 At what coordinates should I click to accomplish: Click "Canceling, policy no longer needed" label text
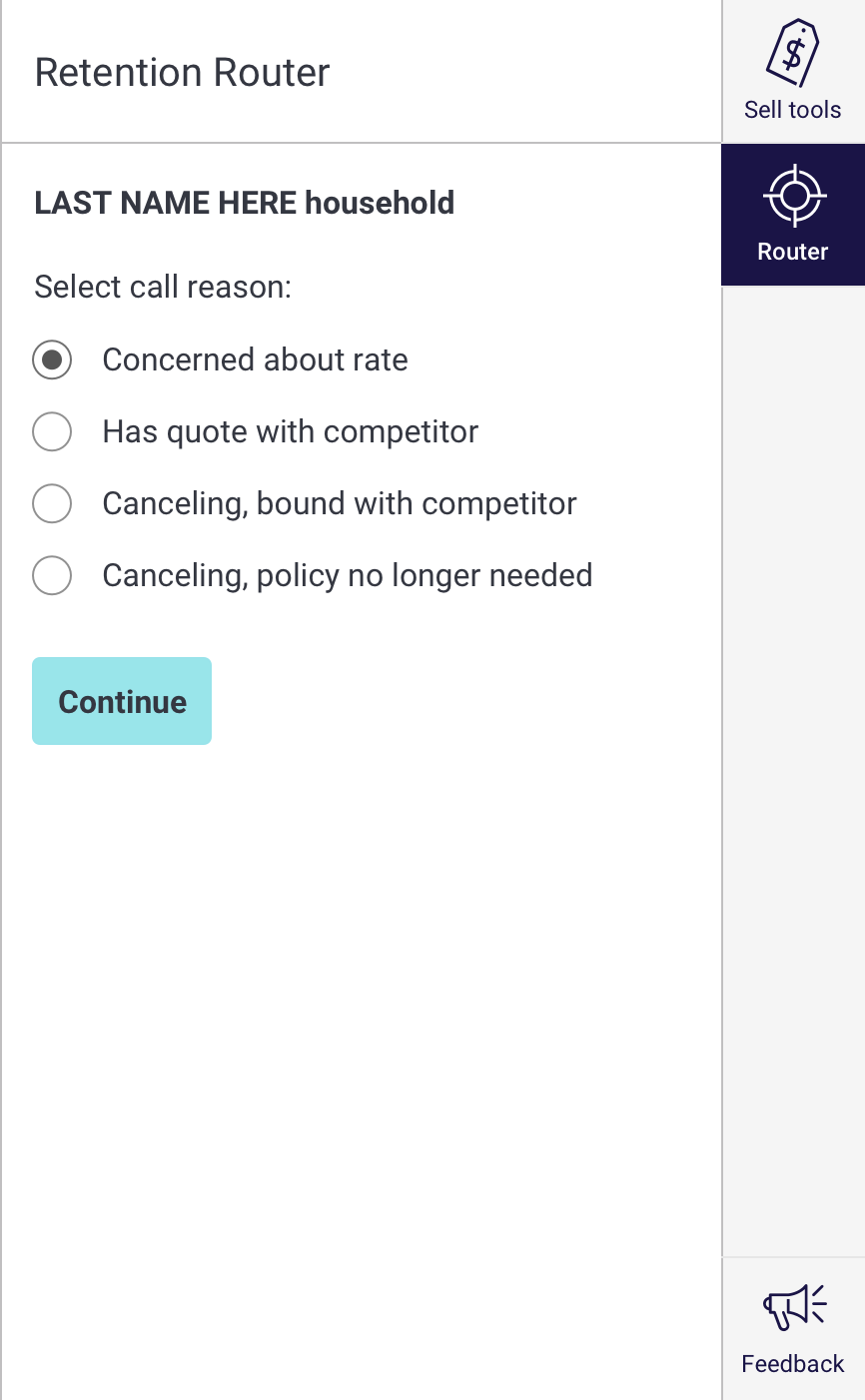pos(347,575)
